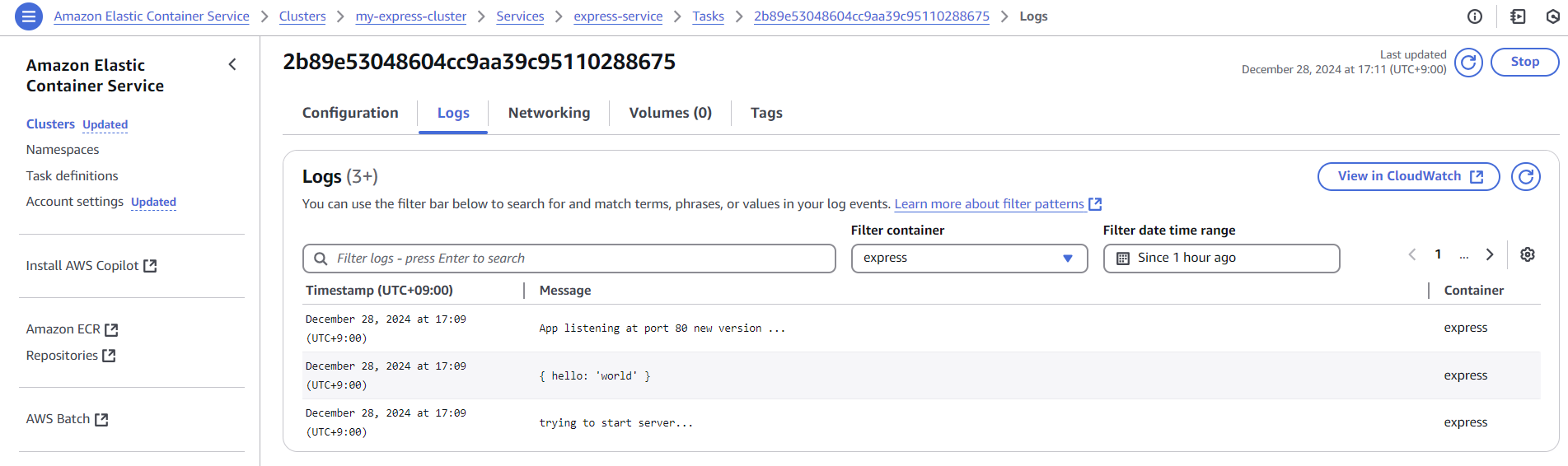Click external link icon beside Amazon ECR
The width and height of the screenshot is (1568, 466).
point(111,329)
